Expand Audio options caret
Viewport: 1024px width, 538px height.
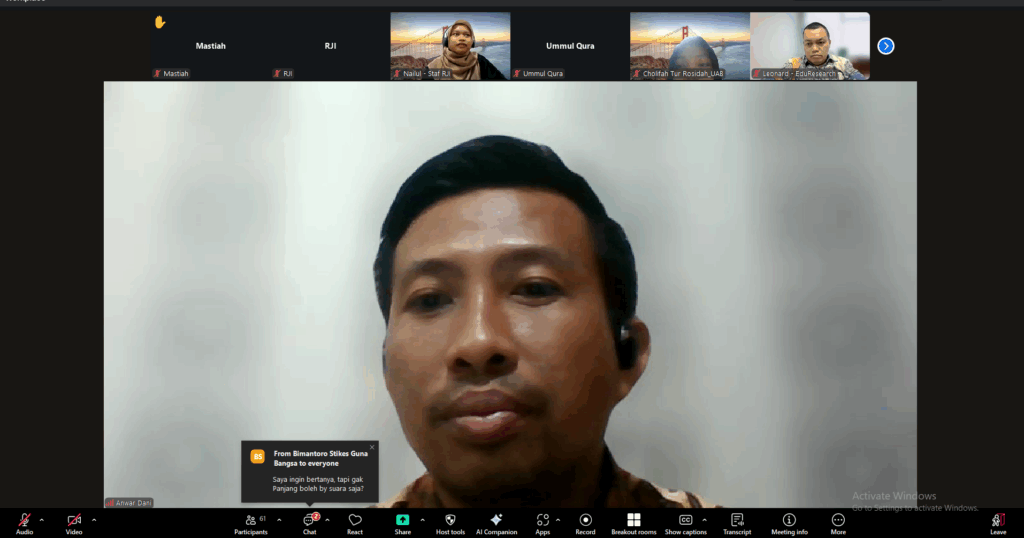pos(42,520)
